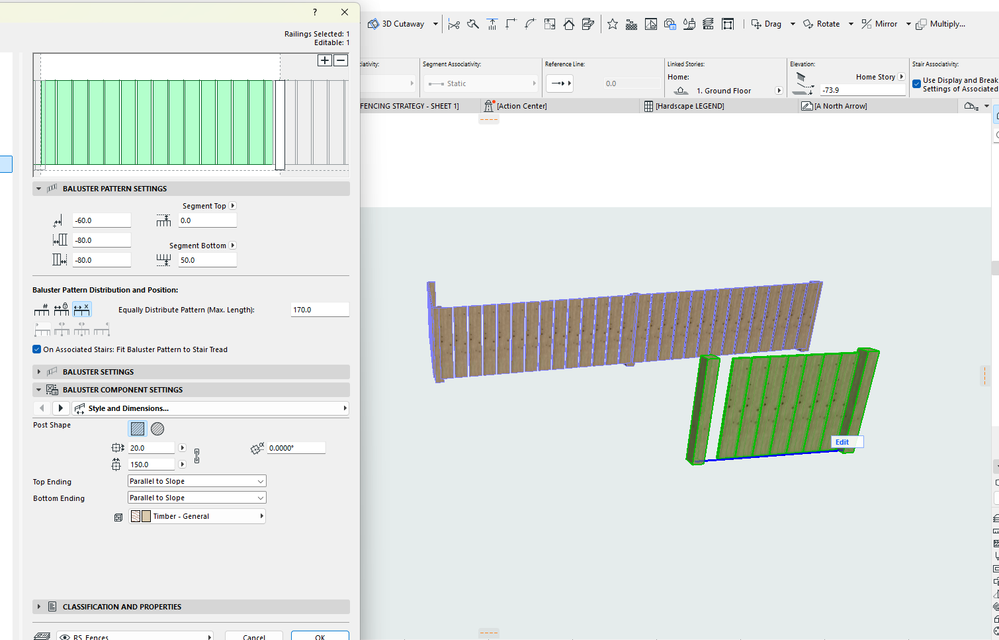Toggle the eye icon beside RS_Fences layer
This screenshot has width=999, height=640.
pyautogui.click(x=64, y=636)
